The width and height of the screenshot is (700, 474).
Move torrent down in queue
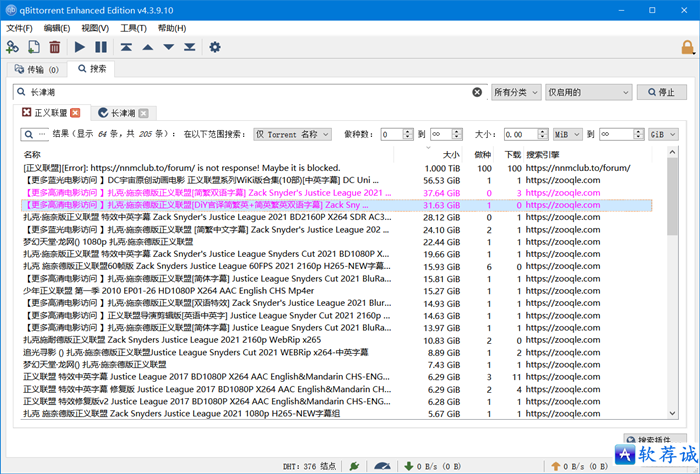[x=169, y=47]
